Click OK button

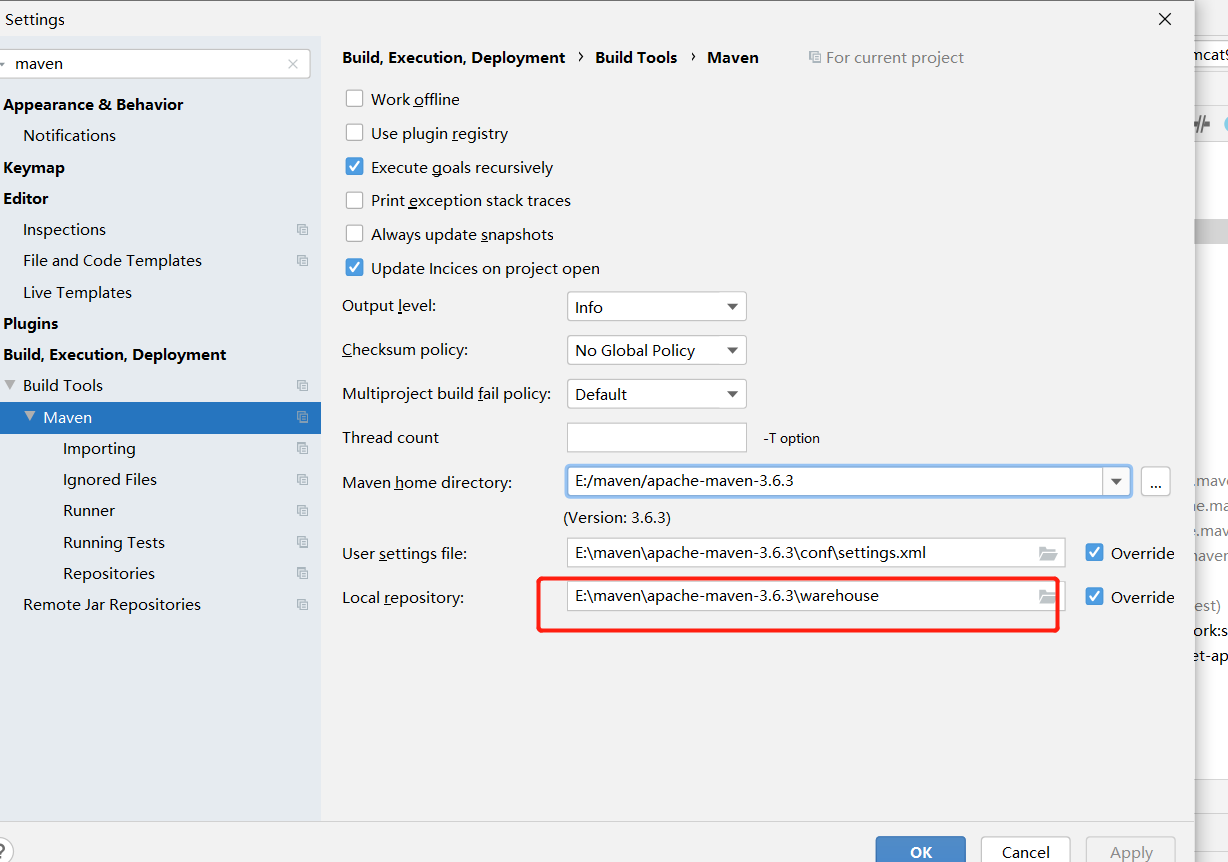(x=921, y=851)
